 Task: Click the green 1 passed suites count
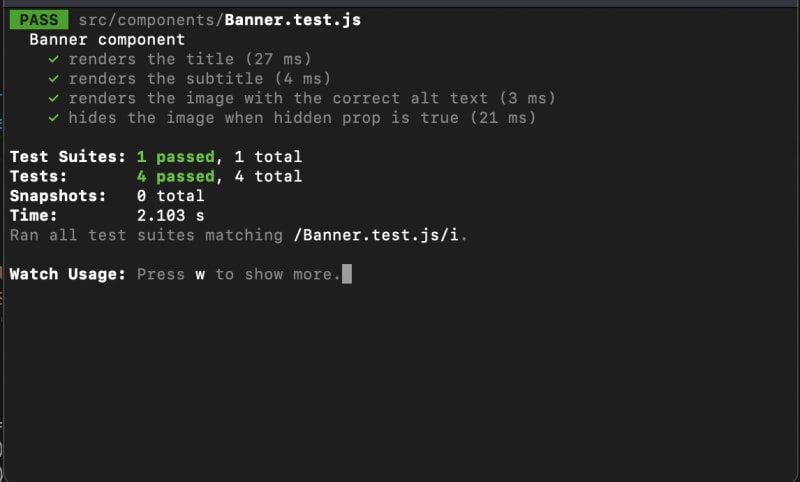tap(175, 157)
